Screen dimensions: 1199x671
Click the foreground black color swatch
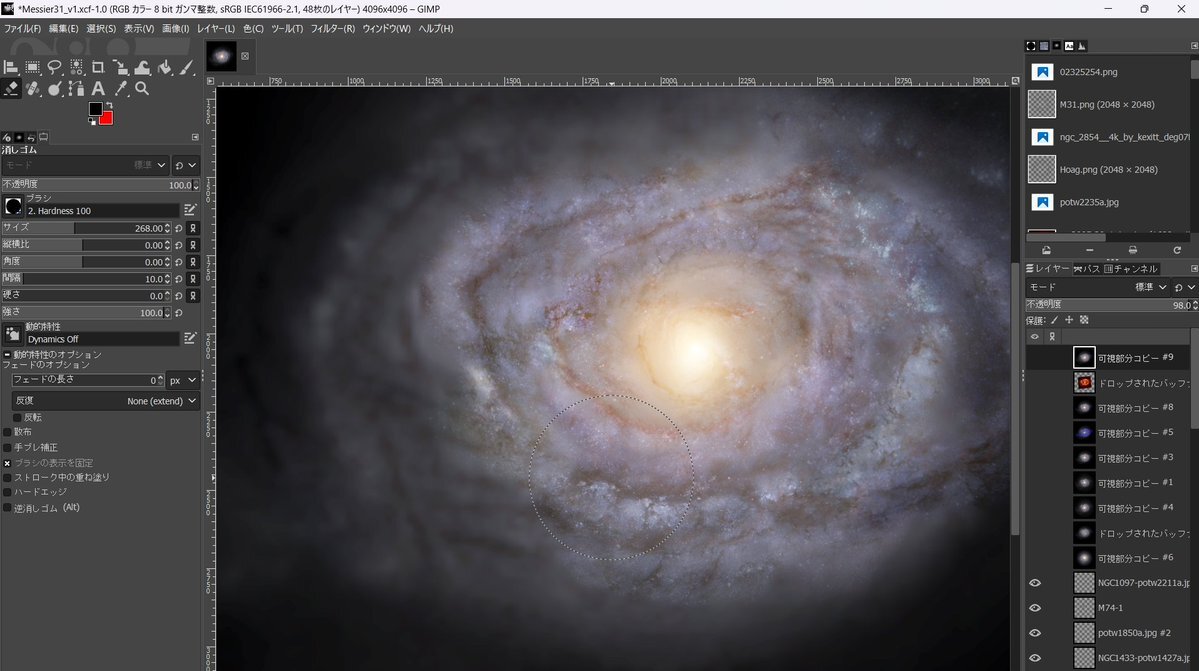point(96,109)
